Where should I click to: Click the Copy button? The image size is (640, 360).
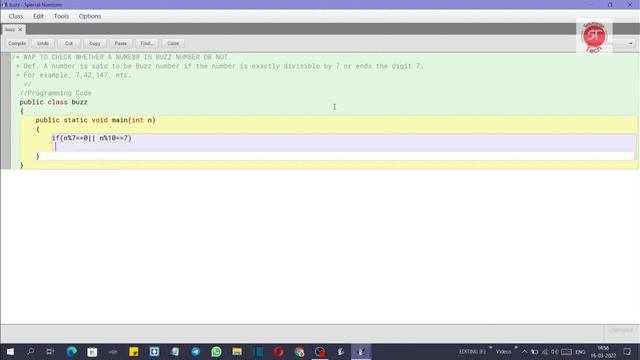tap(95, 43)
